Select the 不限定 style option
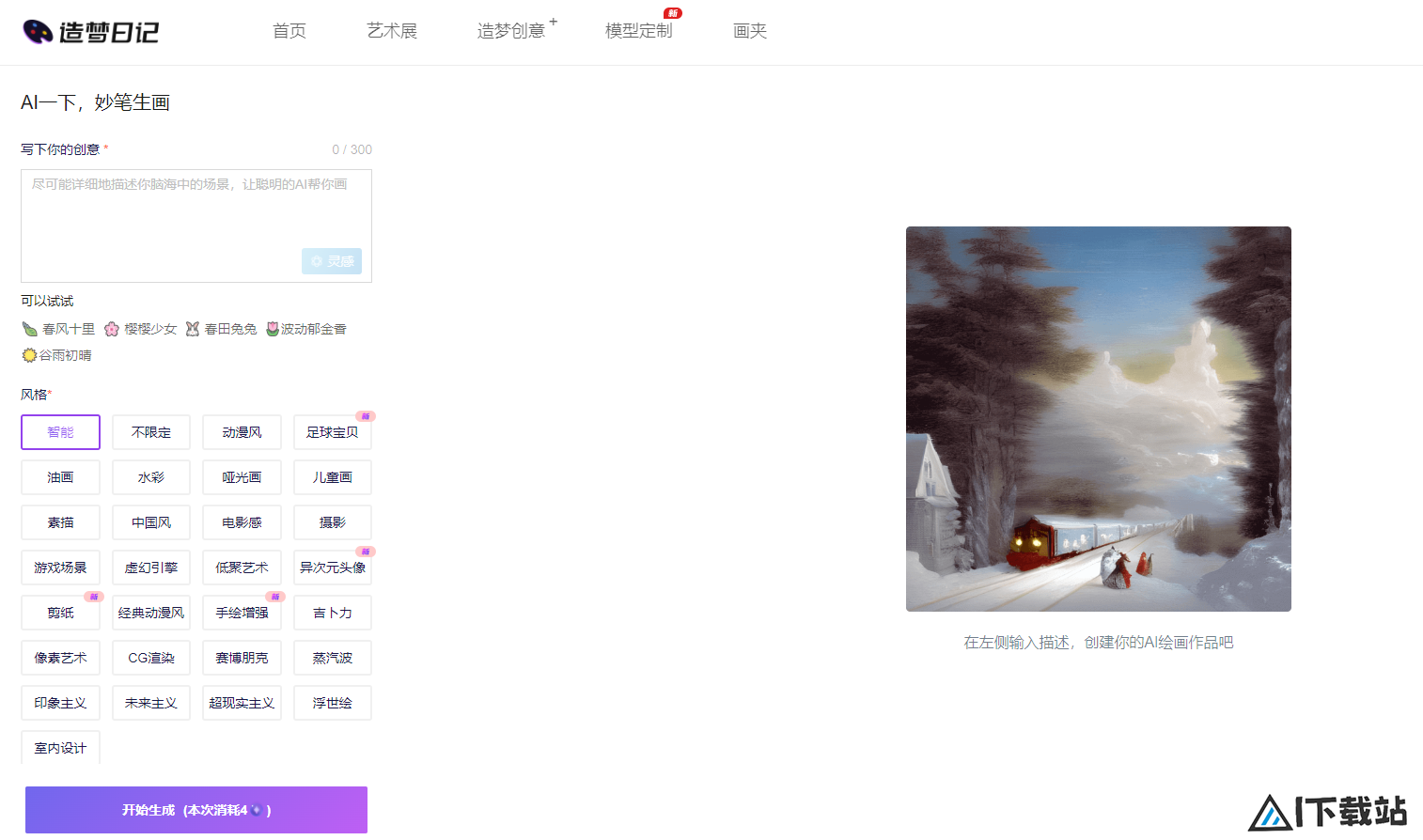The width and height of the screenshot is (1423, 840). [151, 432]
